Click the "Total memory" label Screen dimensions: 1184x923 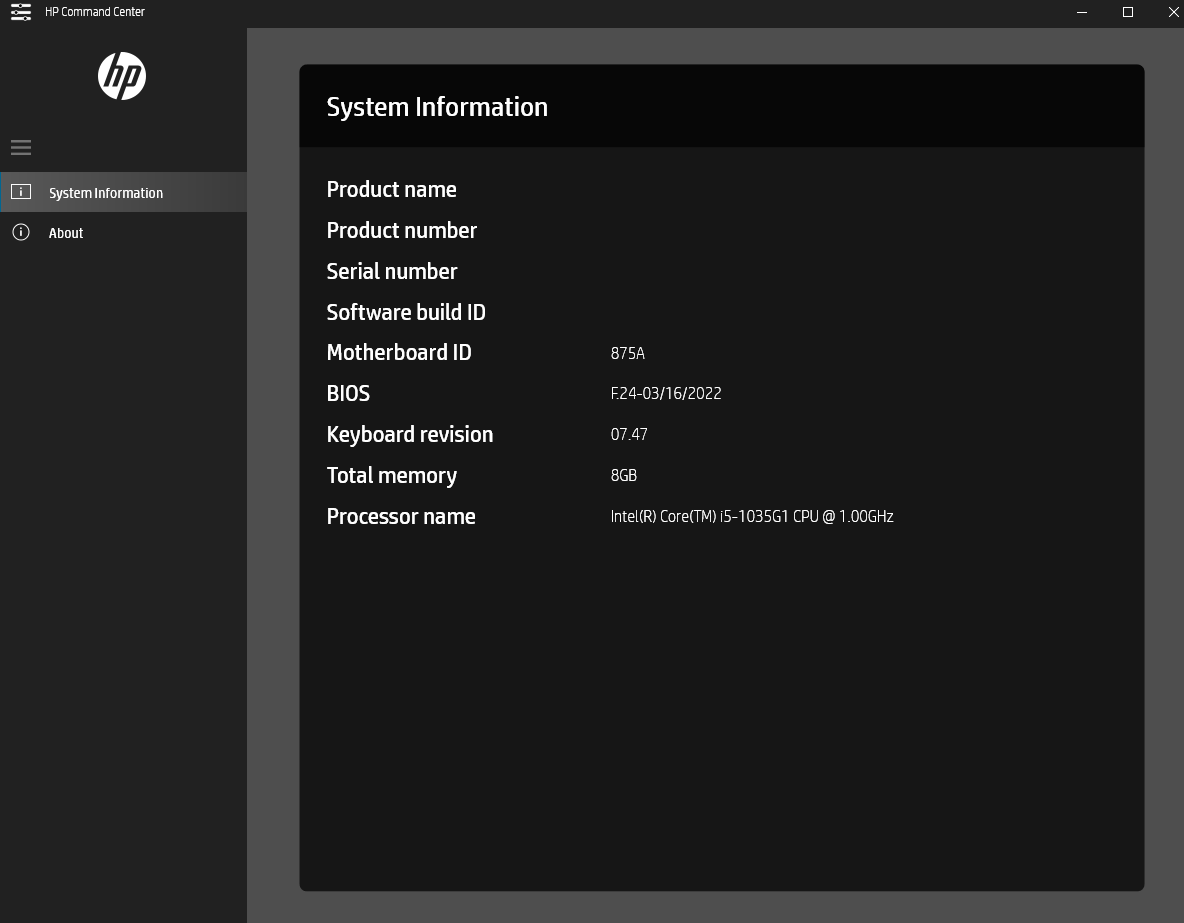(392, 476)
